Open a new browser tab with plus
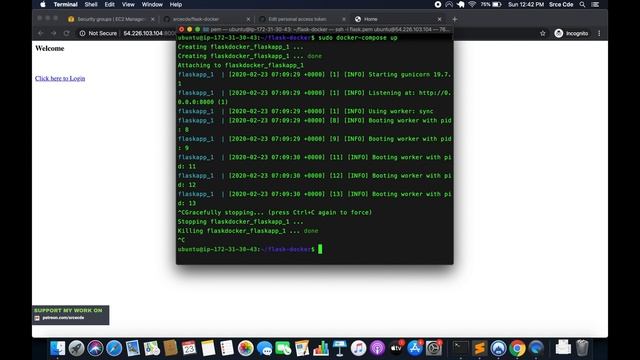The image size is (640, 360). point(455,19)
